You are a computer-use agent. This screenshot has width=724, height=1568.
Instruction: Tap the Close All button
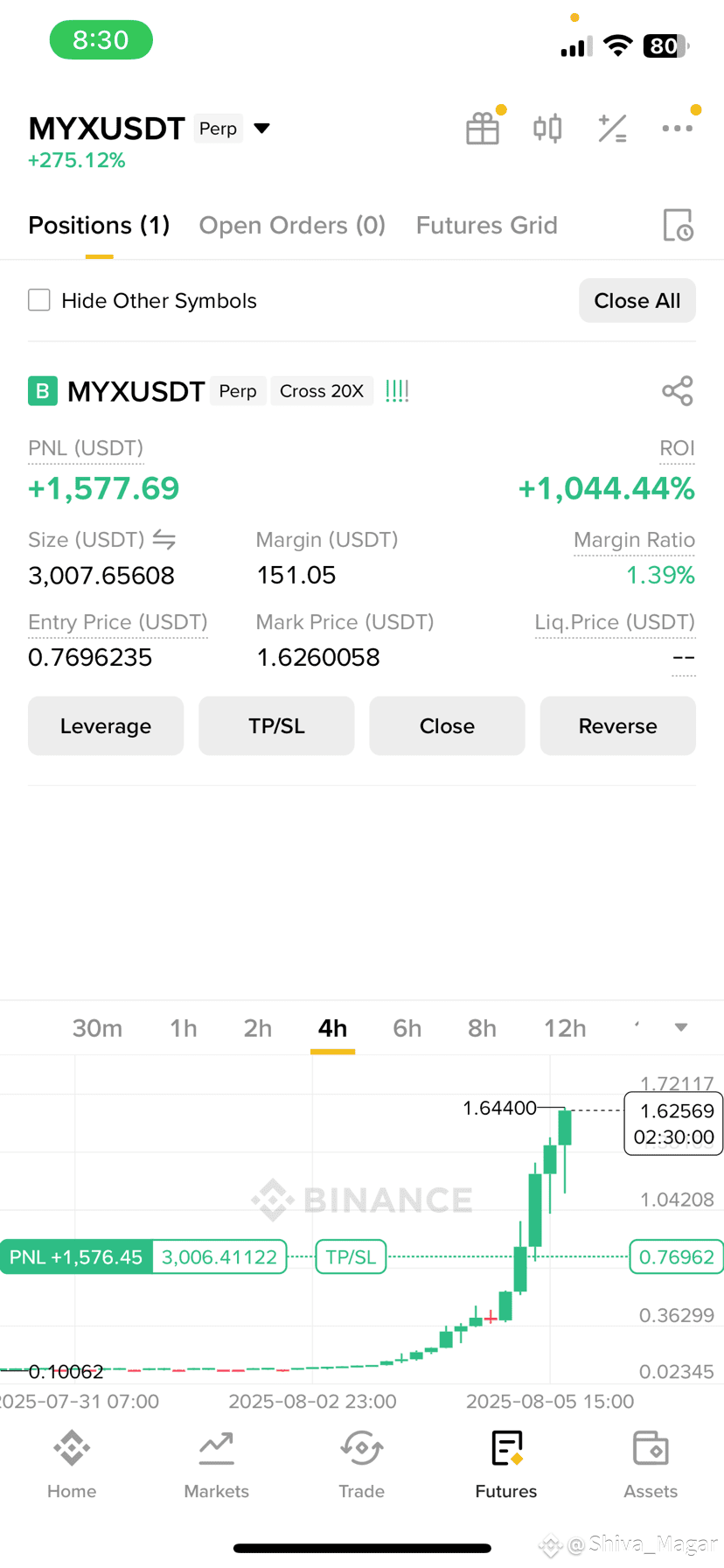coord(637,300)
